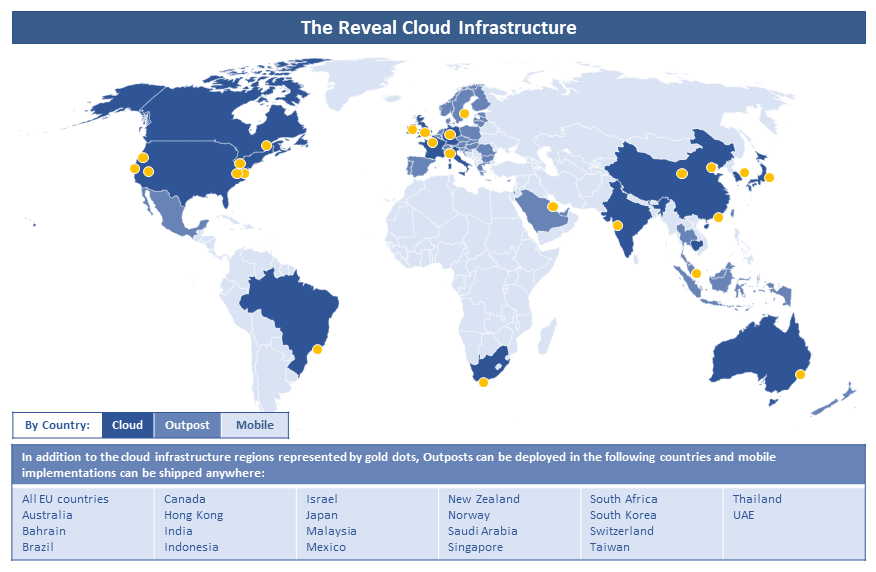Click the gold dot in India
Screen dimensions: 876x572
click(617, 226)
